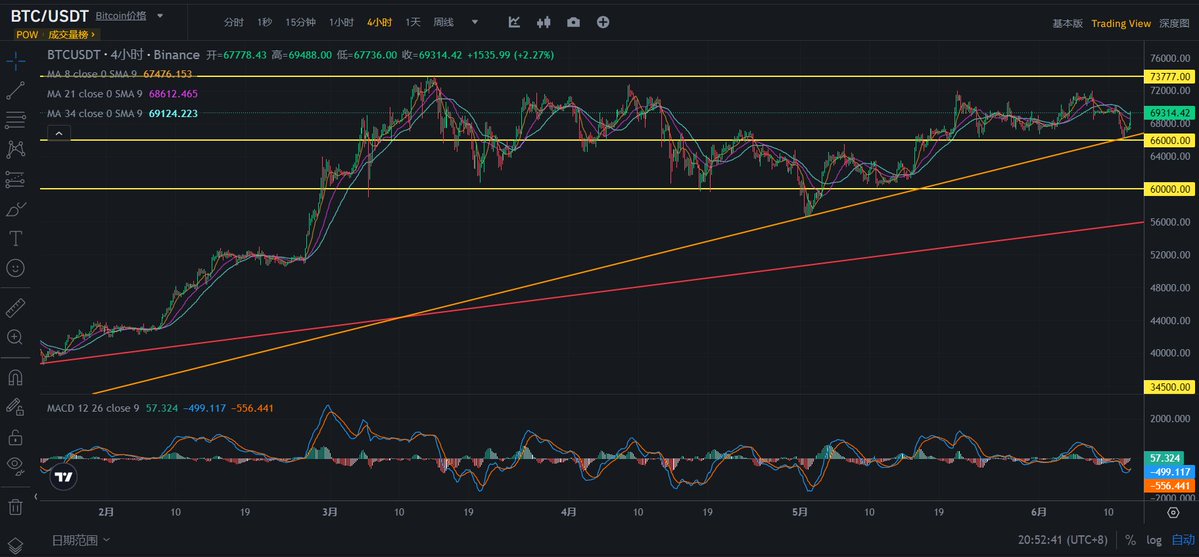Click the MA 34 close indicator legend
This screenshot has width=1199, height=557.
click(x=122, y=113)
